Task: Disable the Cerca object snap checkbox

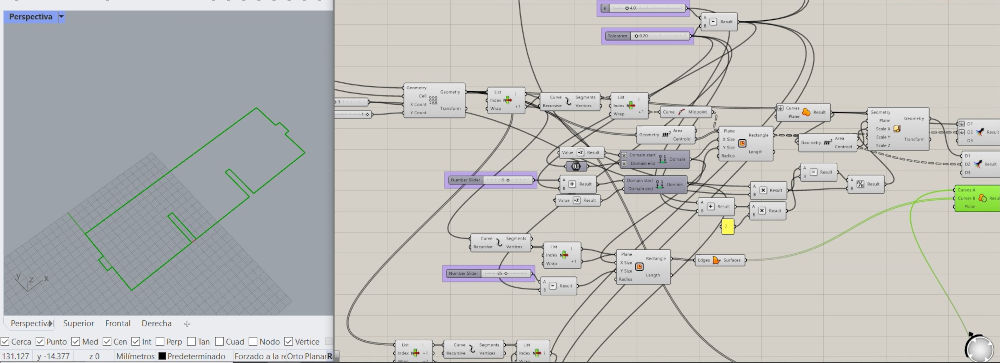Action: 6,341
